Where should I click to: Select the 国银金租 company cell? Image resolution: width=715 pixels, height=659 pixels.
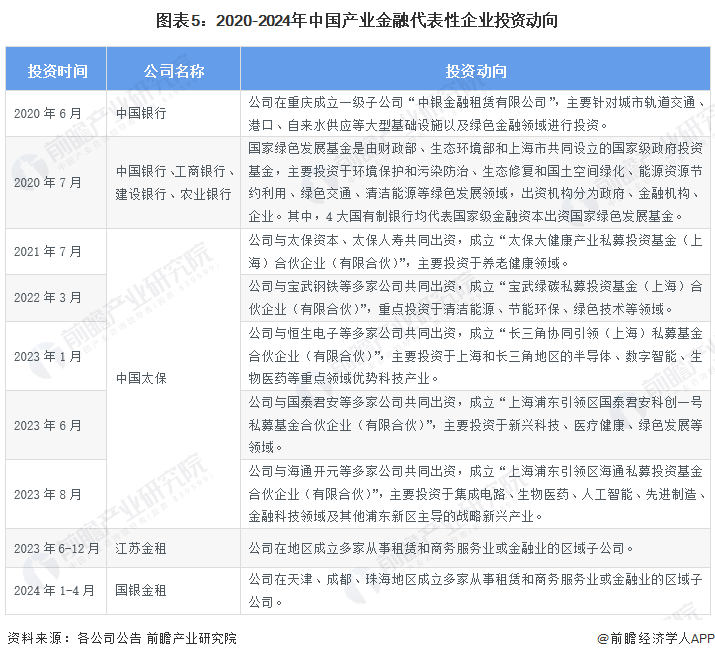[173, 591]
